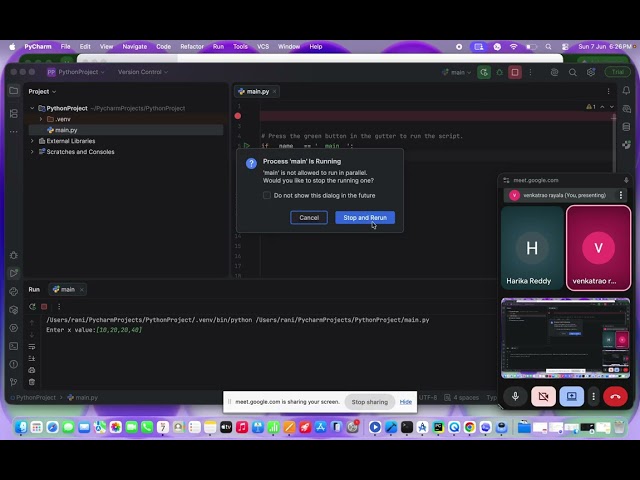Open the Version Control dropdown
The image size is (640, 480).
tap(143, 72)
